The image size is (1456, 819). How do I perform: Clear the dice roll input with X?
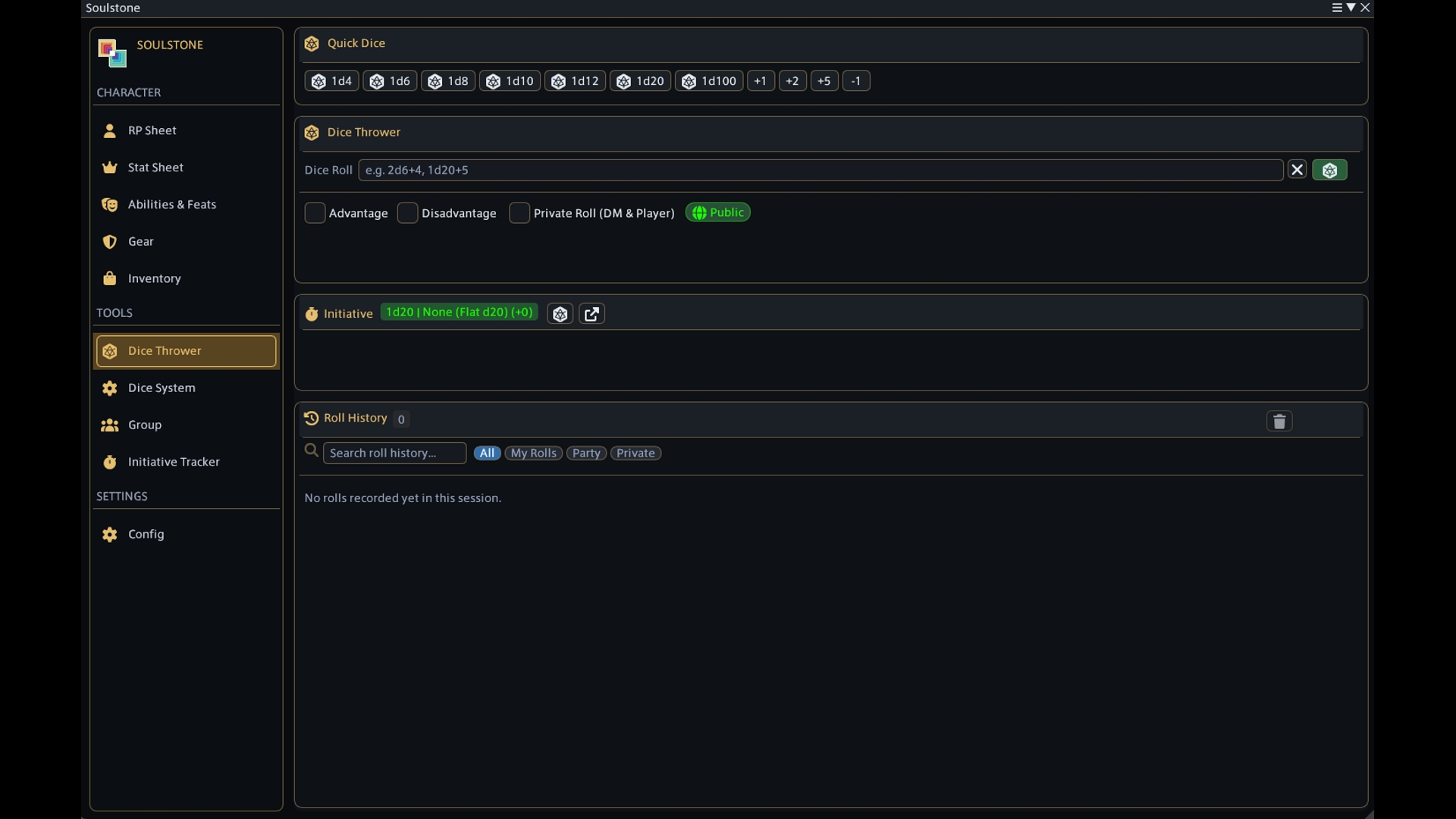pyautogui.click(x=1298, y=170)
